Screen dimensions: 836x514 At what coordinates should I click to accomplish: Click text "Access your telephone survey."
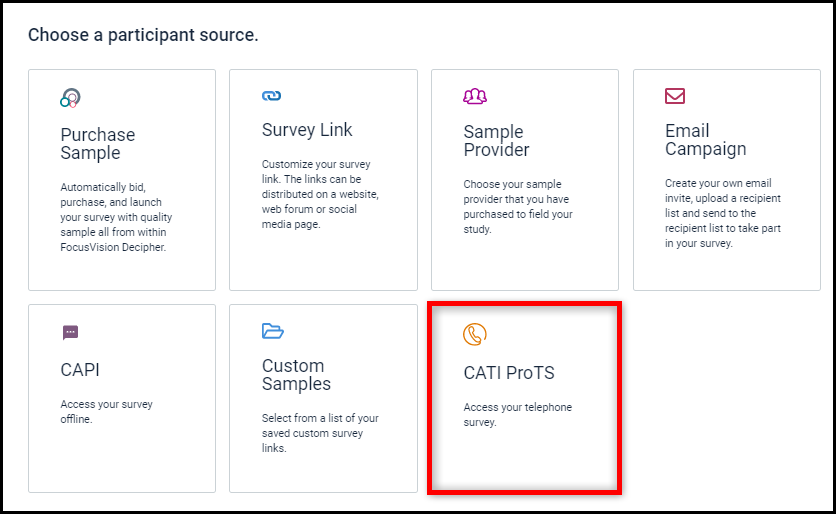click(x=517, y=414)
